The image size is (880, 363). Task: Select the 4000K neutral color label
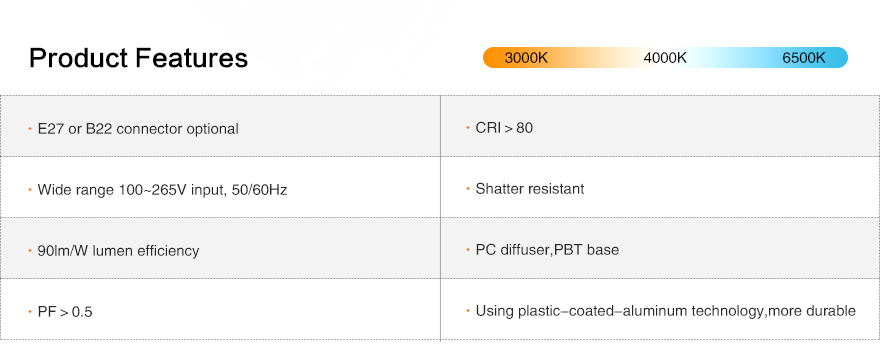coord(665,58)
